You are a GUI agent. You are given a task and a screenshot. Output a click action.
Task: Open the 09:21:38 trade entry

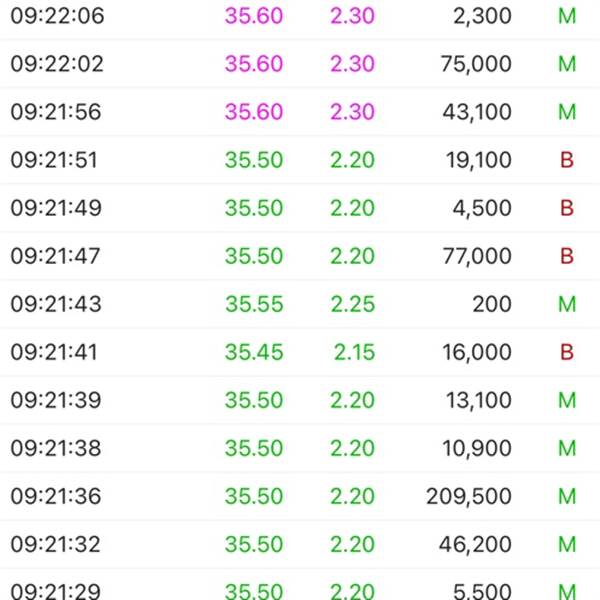[300, 448]
